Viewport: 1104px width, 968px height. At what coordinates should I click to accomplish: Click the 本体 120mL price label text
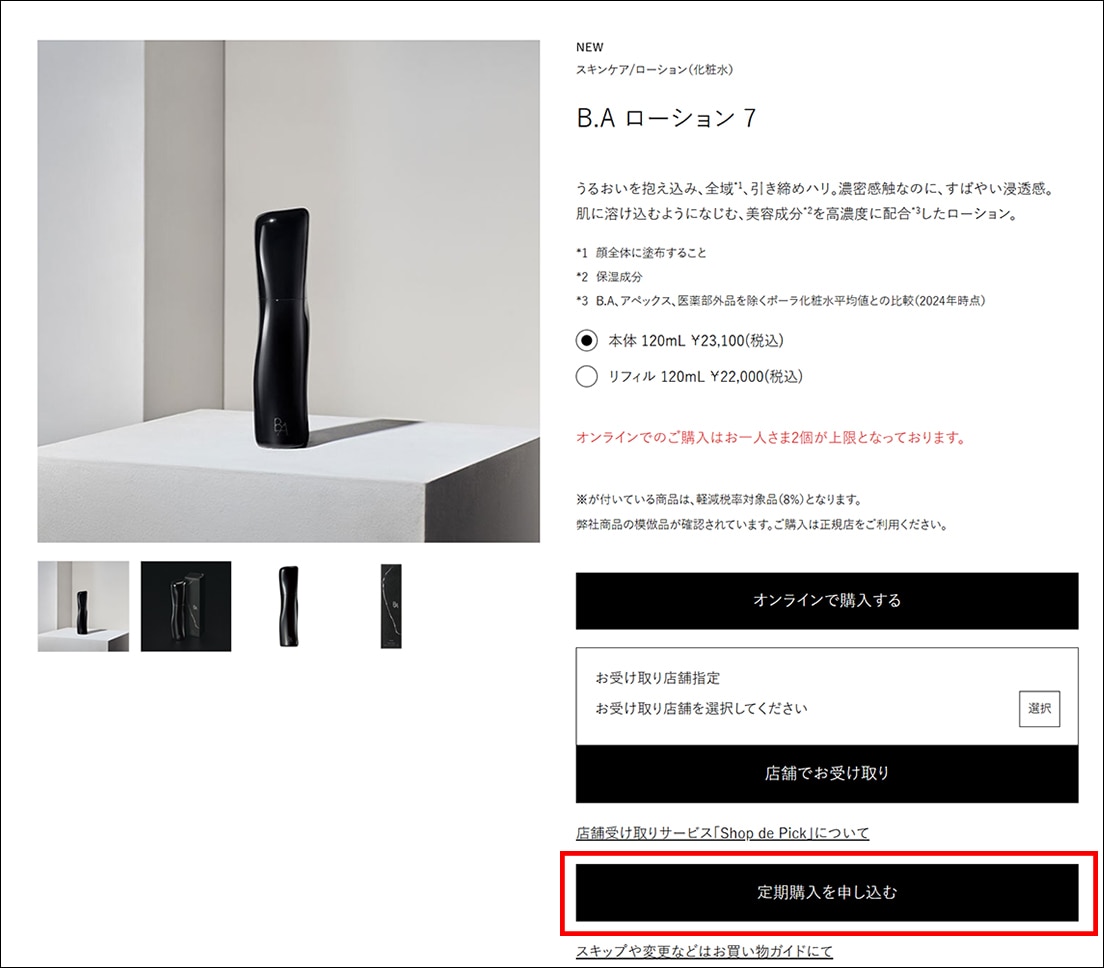click(x=696, y=341)
